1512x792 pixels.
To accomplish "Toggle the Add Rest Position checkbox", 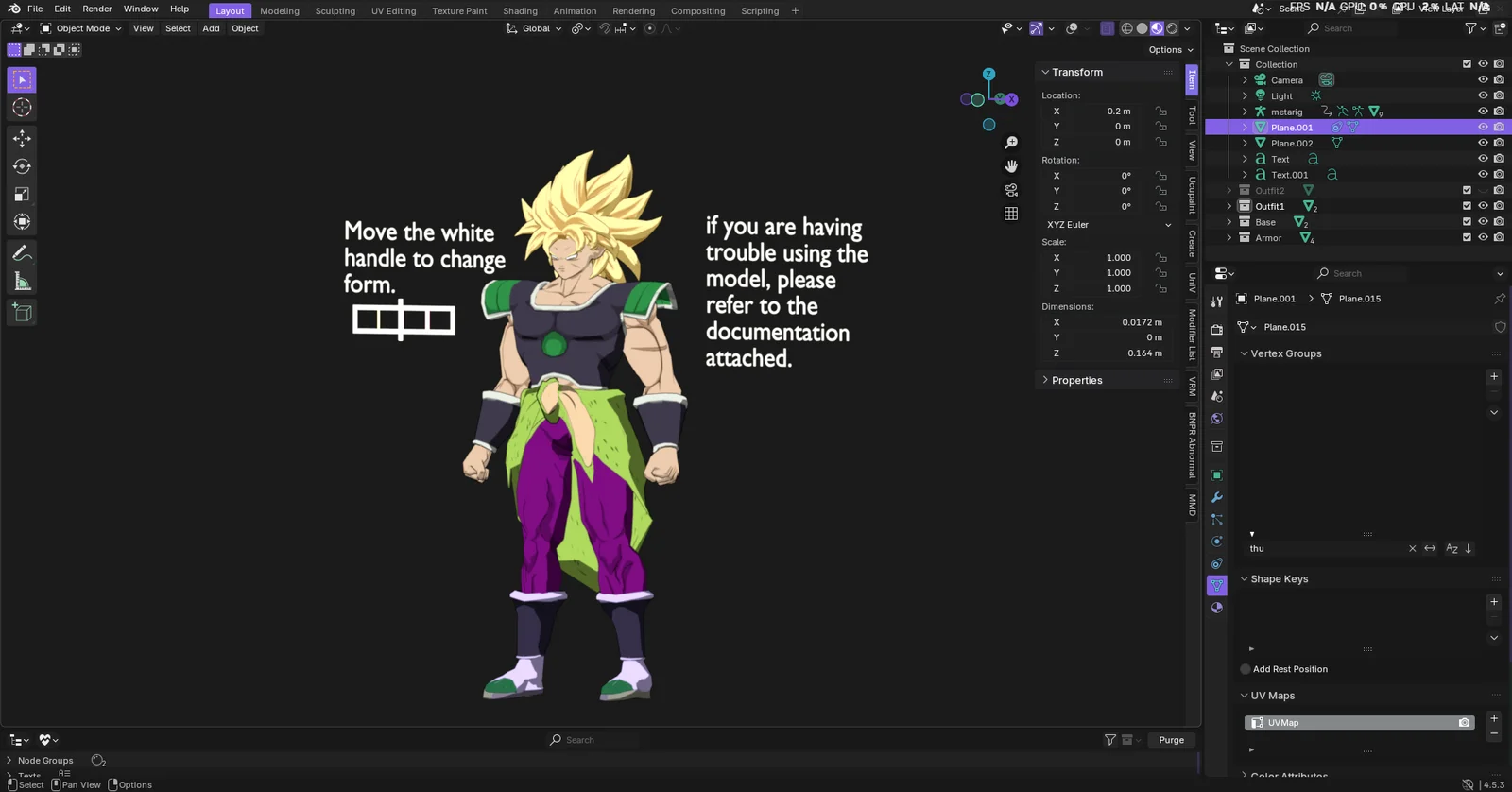I will point(1246,669).
